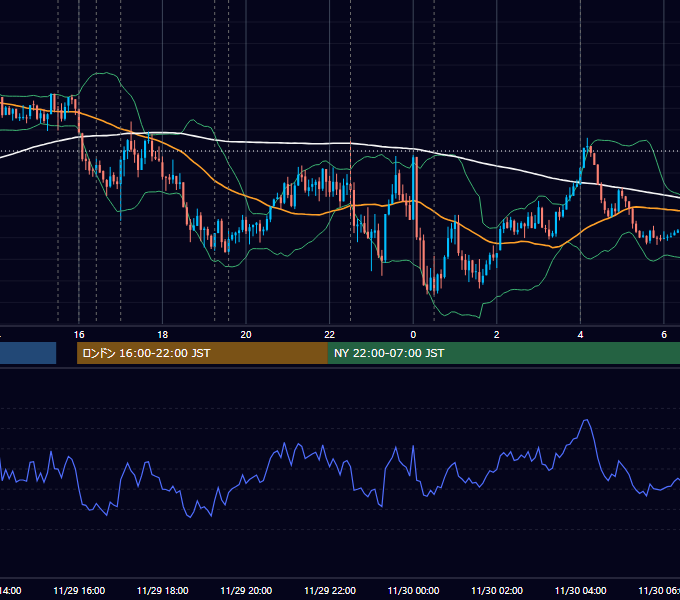Click hour label 4 on the time axis
The image size is (680, 600).
click(580, 335)
